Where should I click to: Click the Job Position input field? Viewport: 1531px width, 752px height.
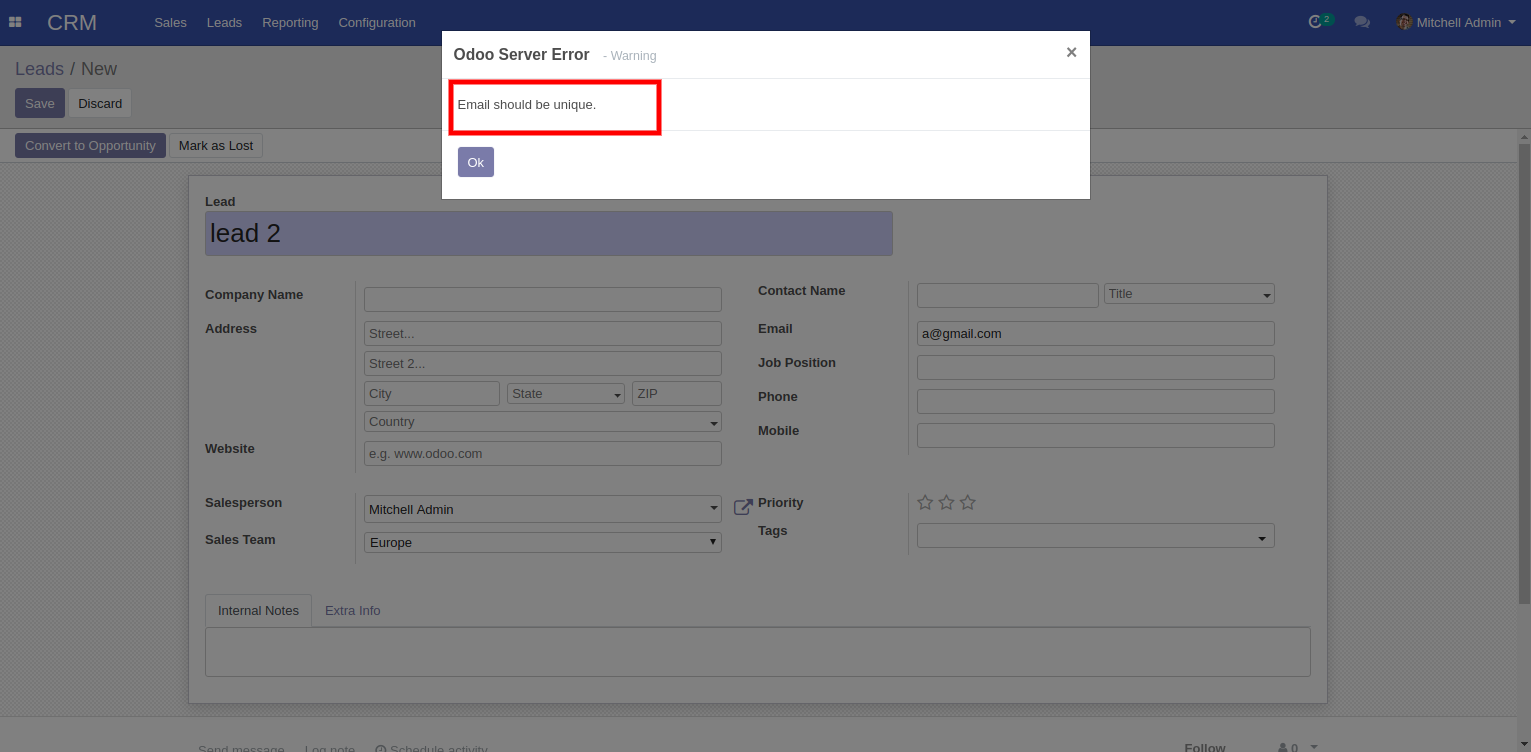coord(1096,367)
